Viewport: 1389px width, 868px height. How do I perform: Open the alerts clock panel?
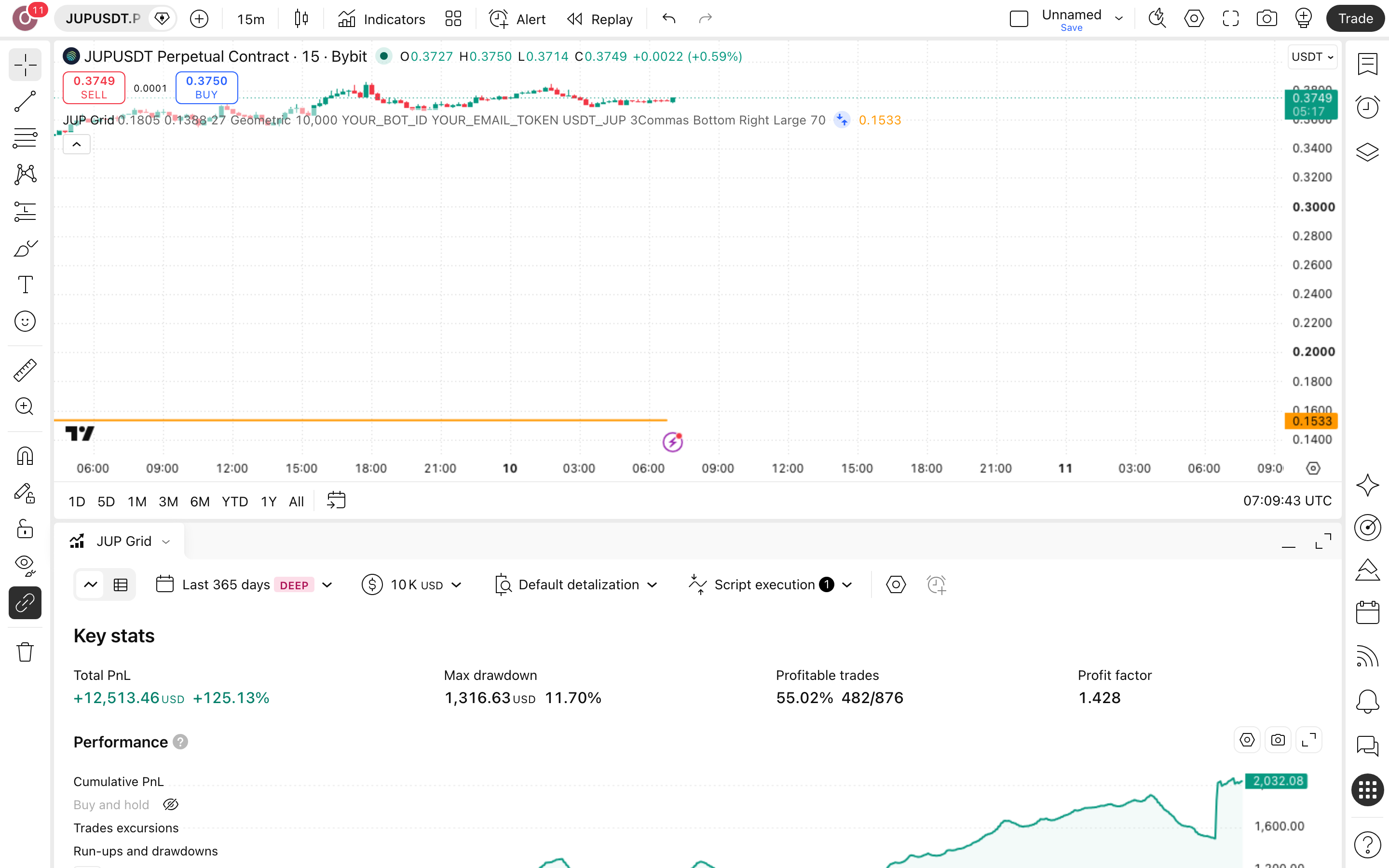point(1367,108)
